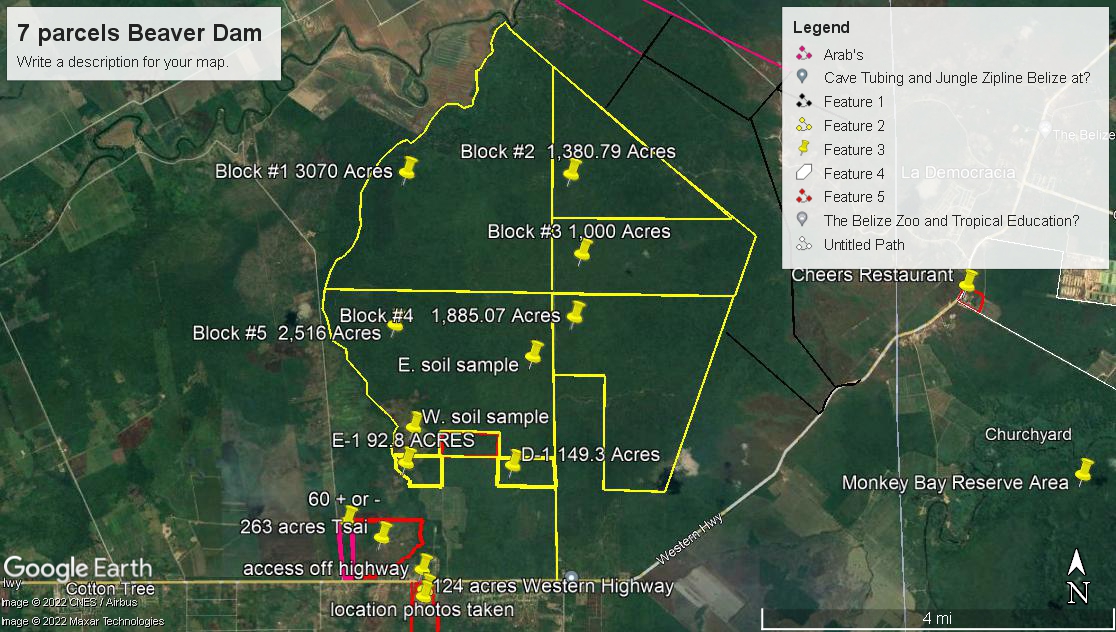This screenshot has height=632, width=1116.
Task: Select "Arab's" entry in the legend
Action: (843, 54)
